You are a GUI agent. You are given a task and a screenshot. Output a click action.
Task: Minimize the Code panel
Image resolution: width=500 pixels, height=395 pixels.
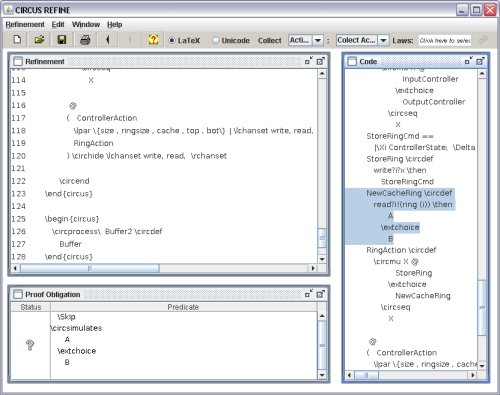click(469, 61)
